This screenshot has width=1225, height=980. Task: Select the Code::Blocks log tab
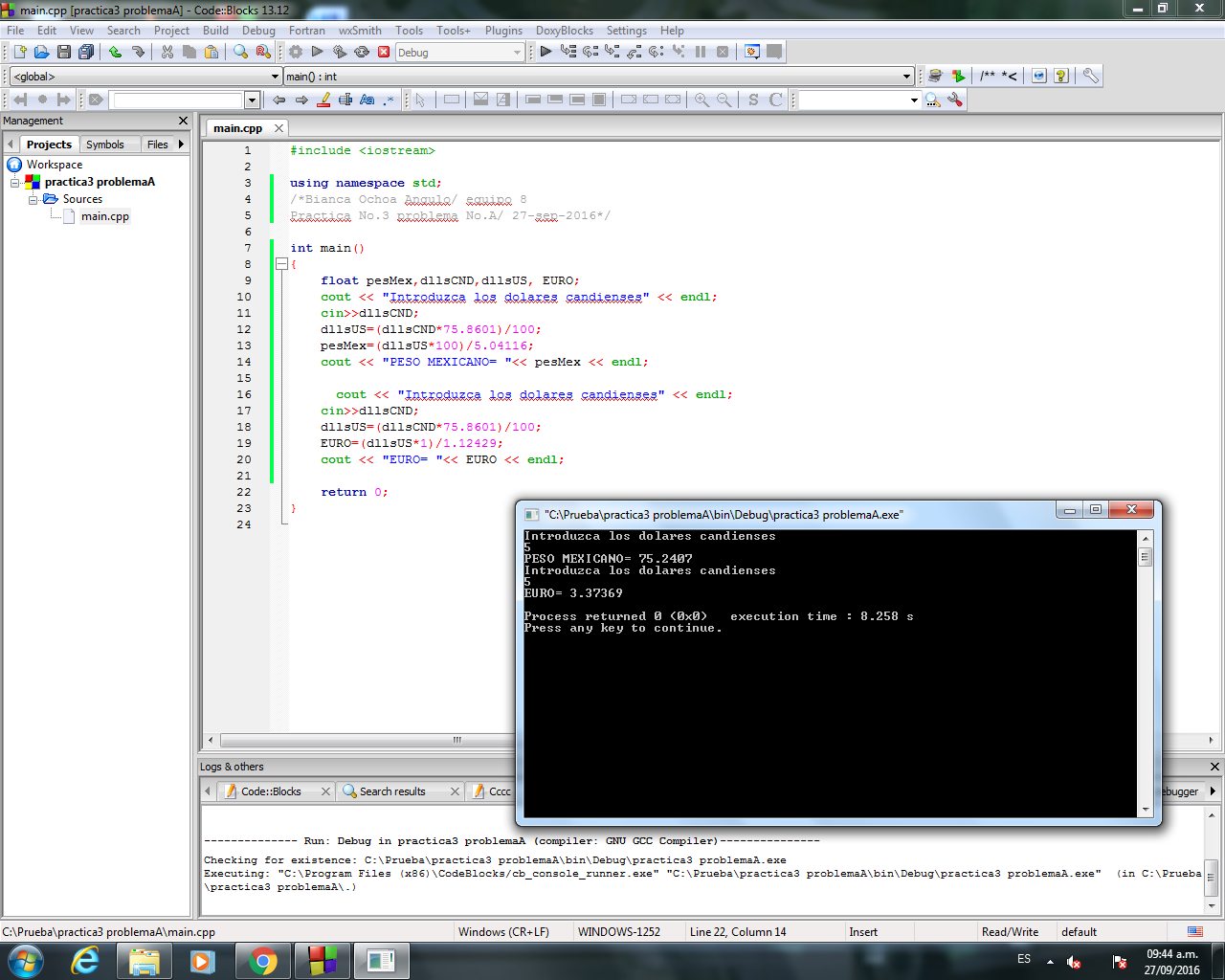click(x=271, y=791)
